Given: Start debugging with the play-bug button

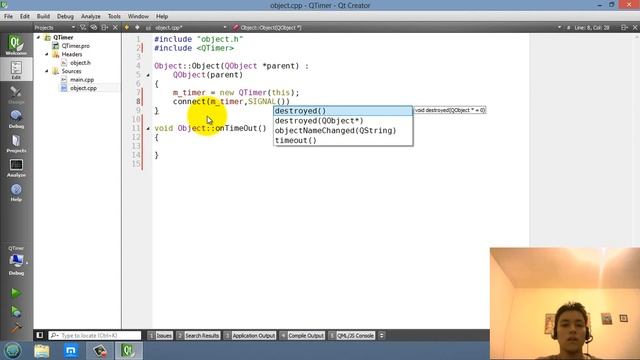Looking at the screenshot, I should point(16,311).
